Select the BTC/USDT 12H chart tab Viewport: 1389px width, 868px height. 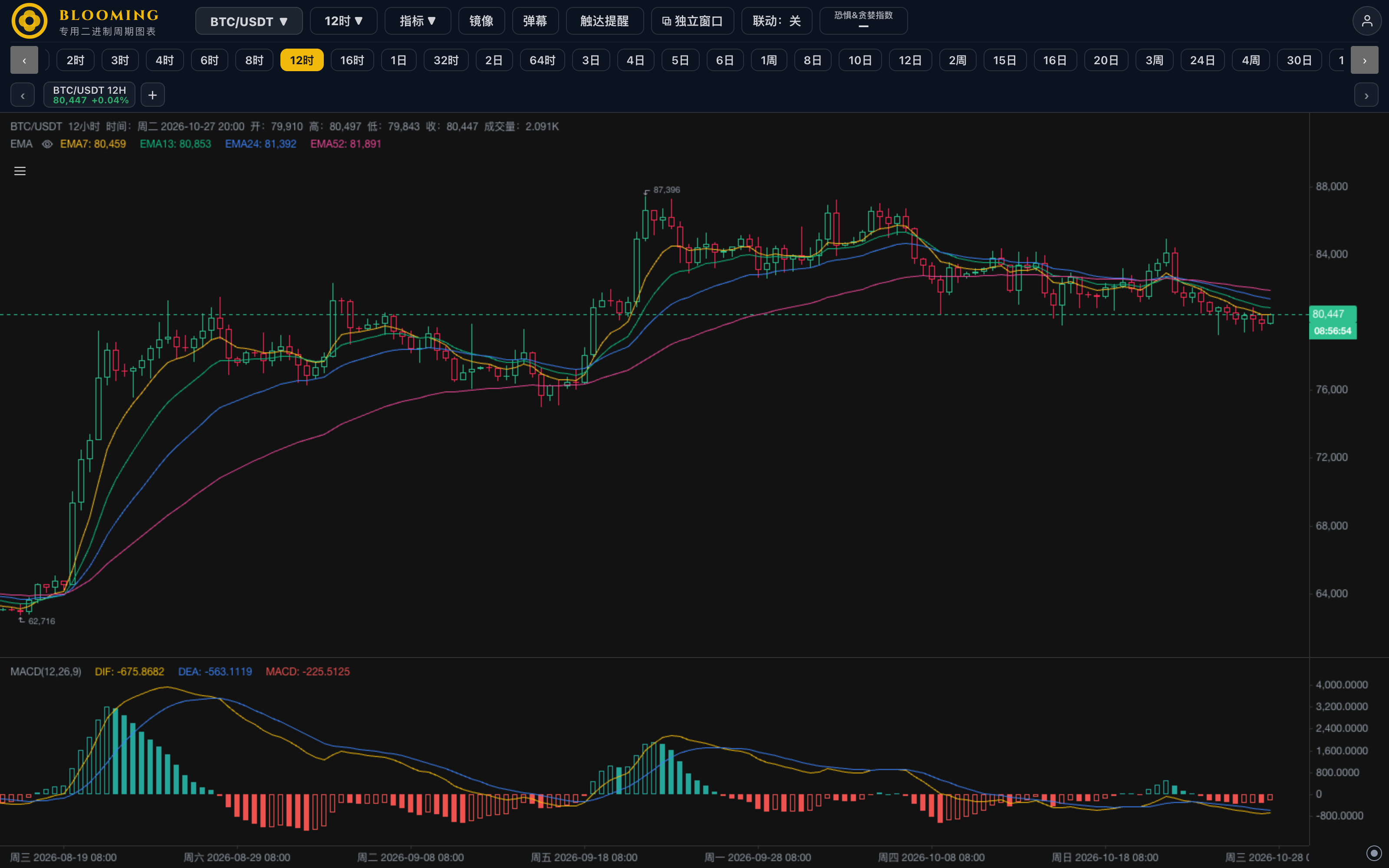coord(89,95)
